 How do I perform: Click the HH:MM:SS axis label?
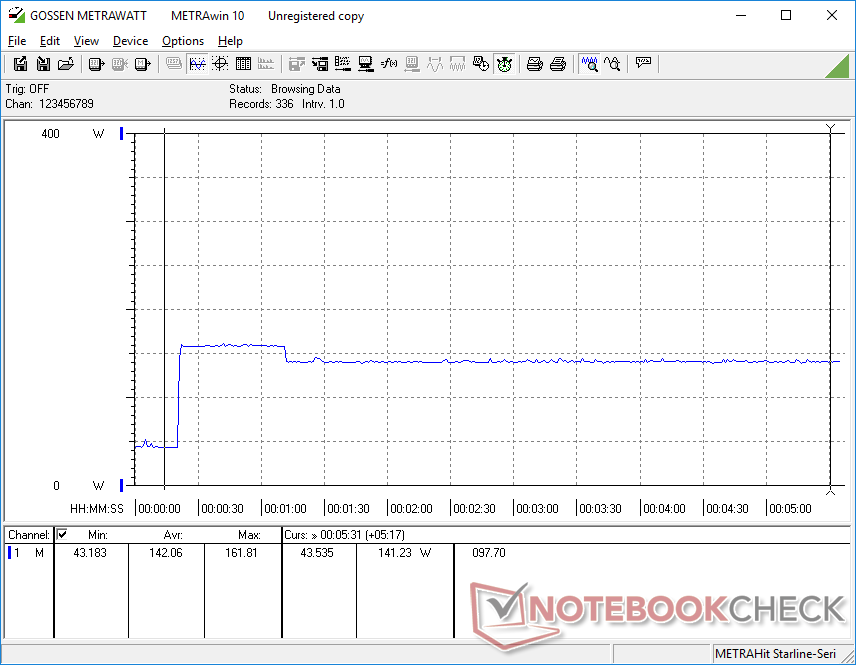[97, 508]
